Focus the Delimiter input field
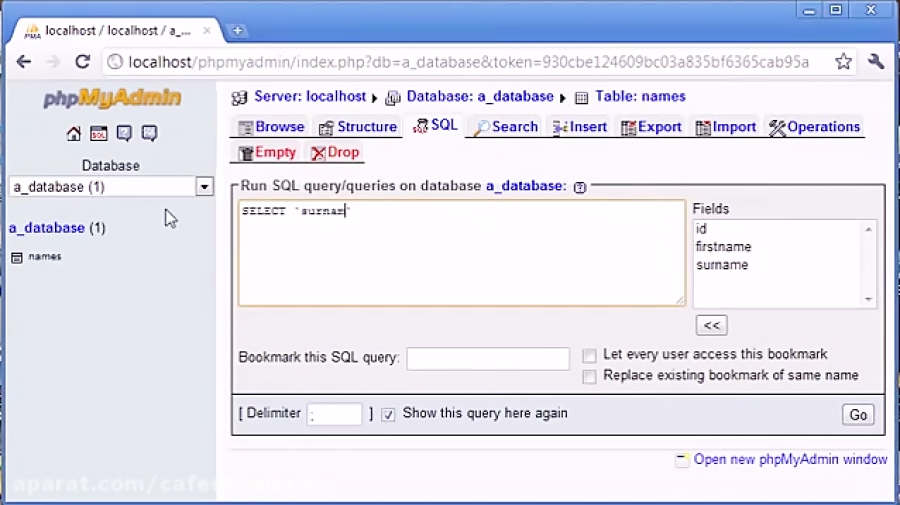Screen dimensions: 900x505 pyautogui.click(x=334, y=414)
